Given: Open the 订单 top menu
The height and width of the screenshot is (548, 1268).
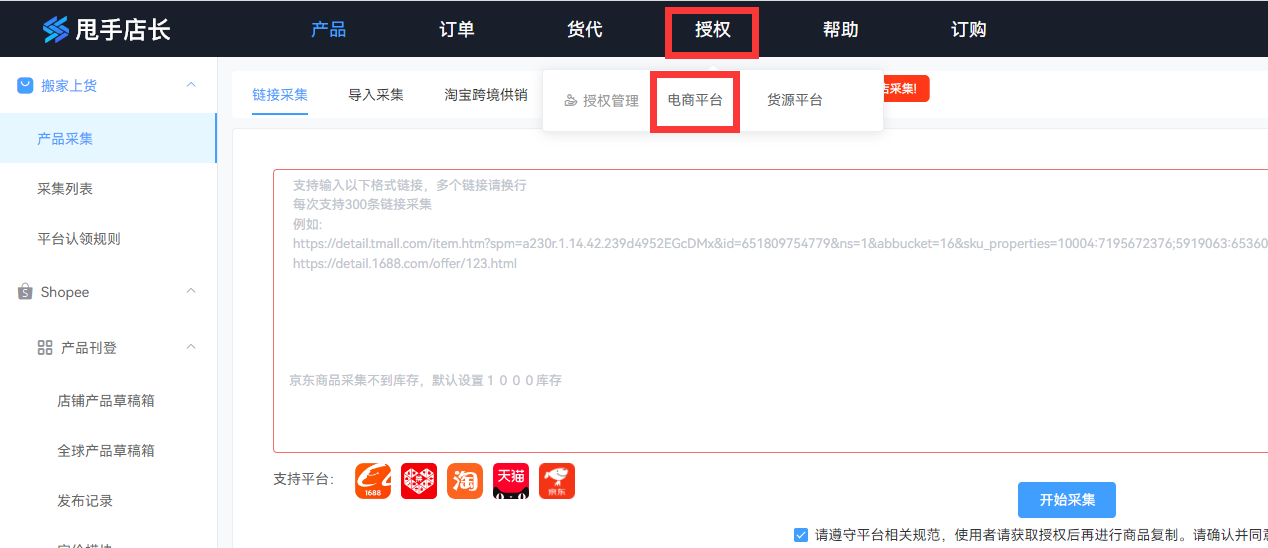Looking at the screenshot, I should pyautogui.click(x=457, y=30).
